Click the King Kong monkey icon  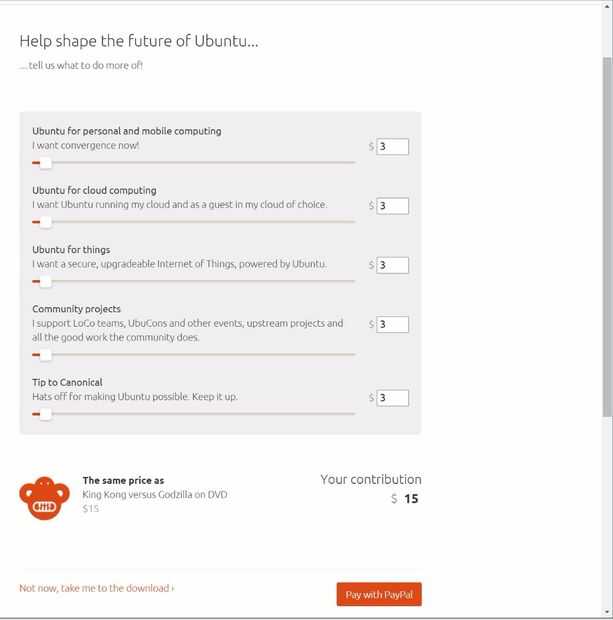click(x=42, y=498)
